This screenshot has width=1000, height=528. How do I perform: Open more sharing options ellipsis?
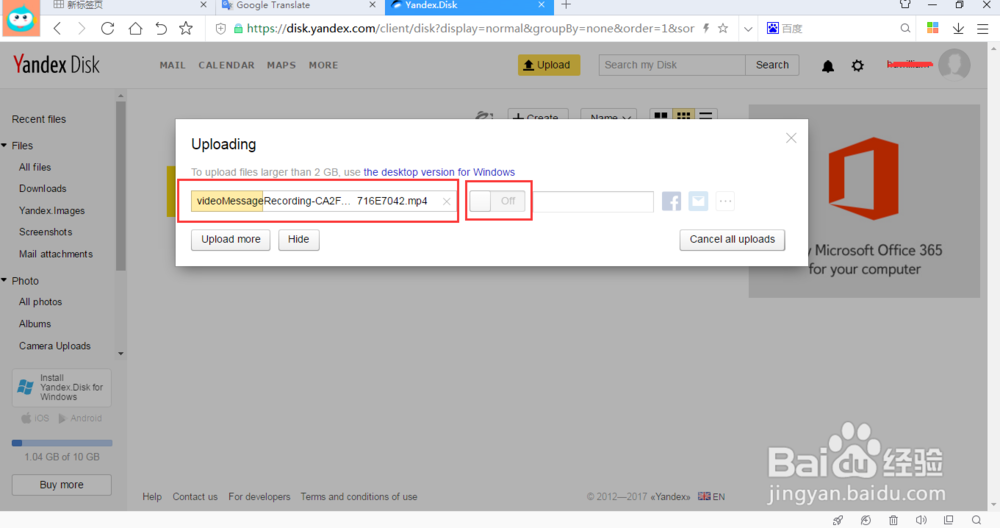click(x=725, y=202)
